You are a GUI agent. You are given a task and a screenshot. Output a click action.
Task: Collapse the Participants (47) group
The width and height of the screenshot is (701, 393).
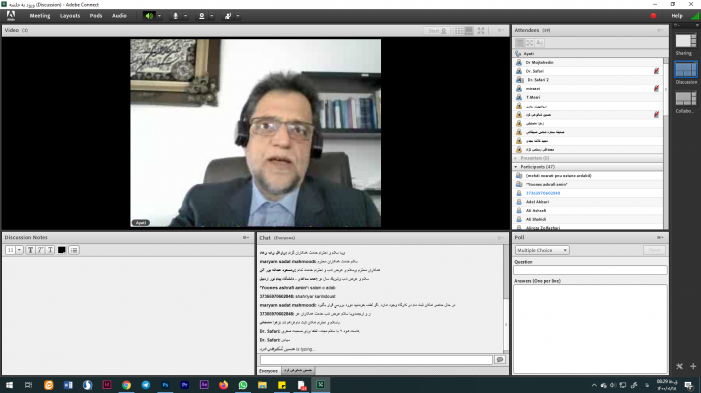[516, 167]
